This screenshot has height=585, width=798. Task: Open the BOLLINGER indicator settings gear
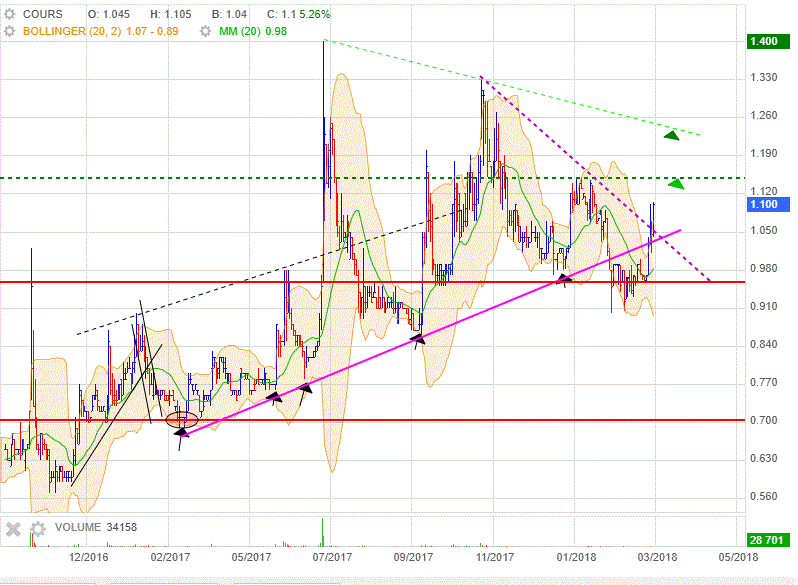pyautogui.click(x=10, y=31)
